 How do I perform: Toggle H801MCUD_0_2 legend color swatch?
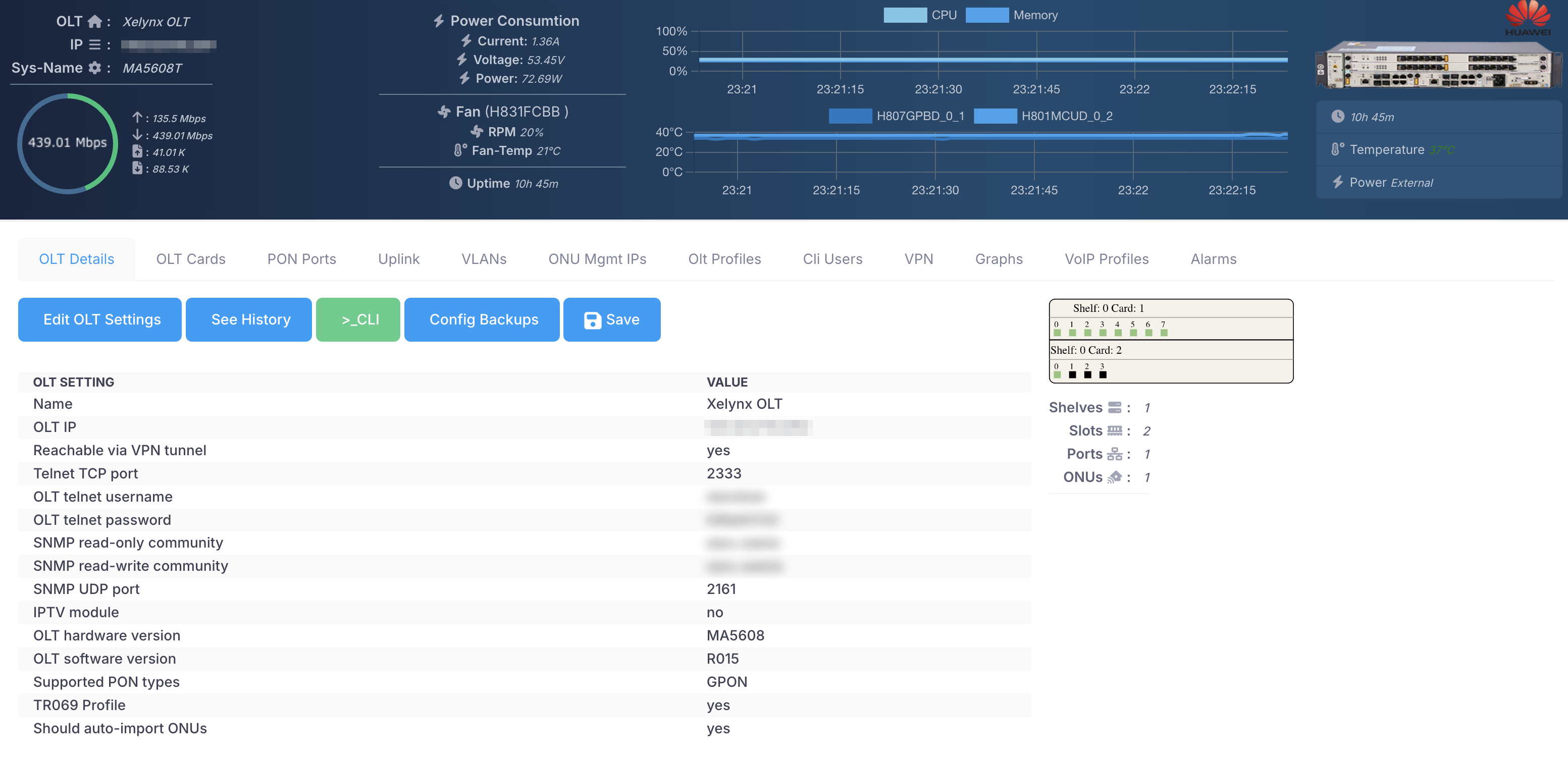pyautogui.click(x=995, y=116)
